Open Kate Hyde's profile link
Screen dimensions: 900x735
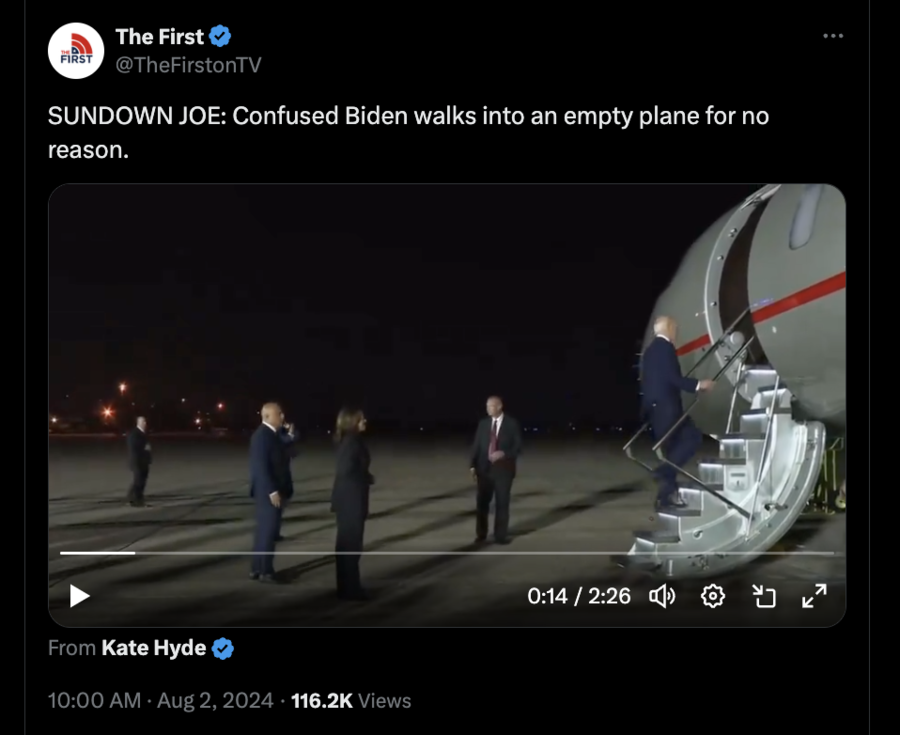coord(154,648)
